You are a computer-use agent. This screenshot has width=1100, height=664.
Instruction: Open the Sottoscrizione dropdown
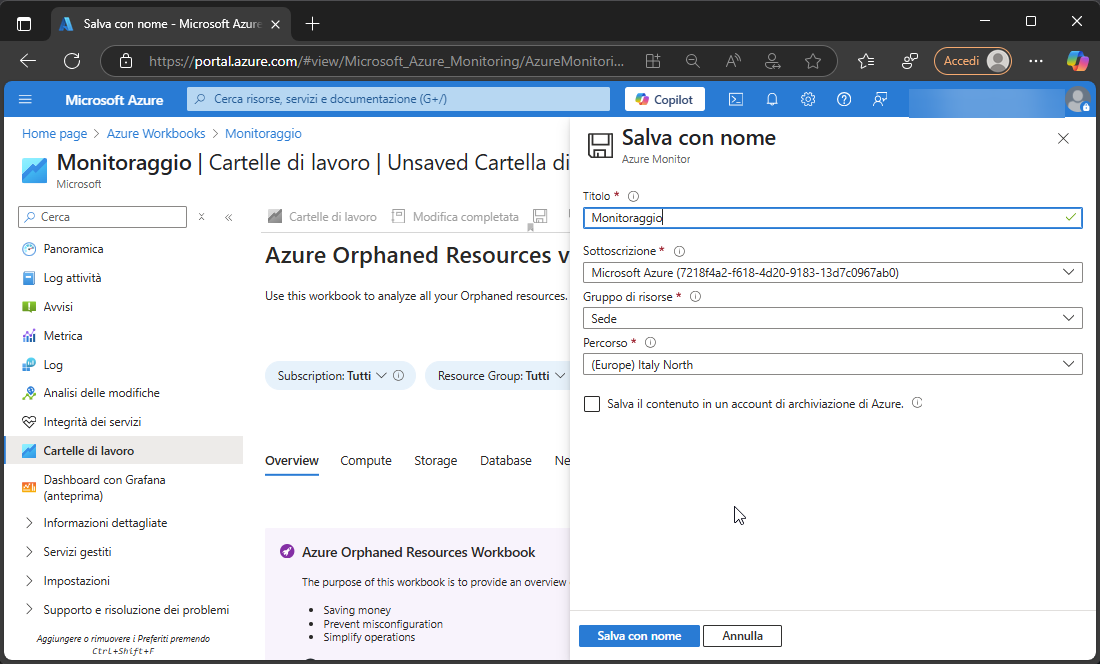pos(832,272)
